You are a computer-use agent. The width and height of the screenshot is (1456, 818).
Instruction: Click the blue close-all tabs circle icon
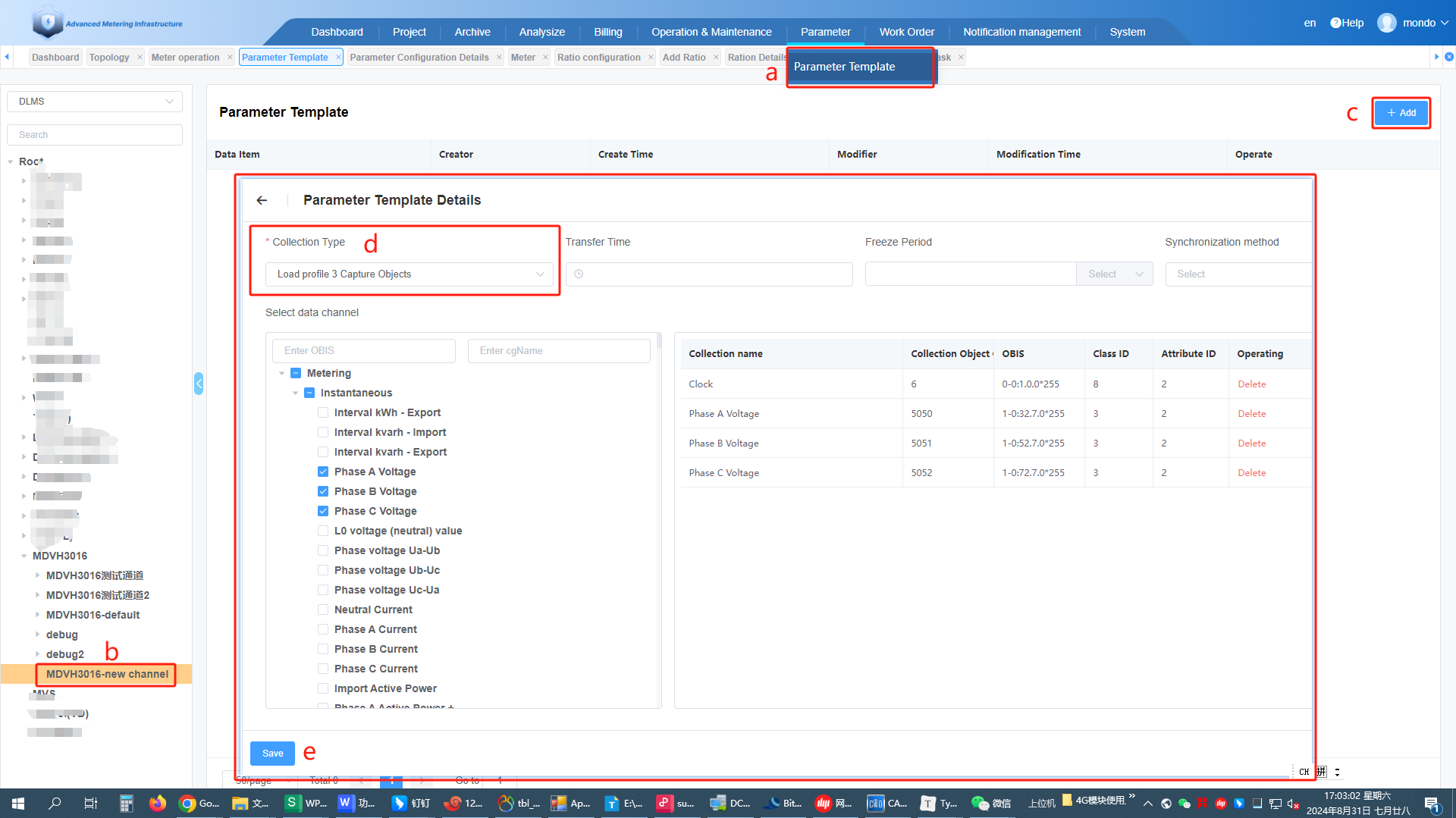point(1448,57)
